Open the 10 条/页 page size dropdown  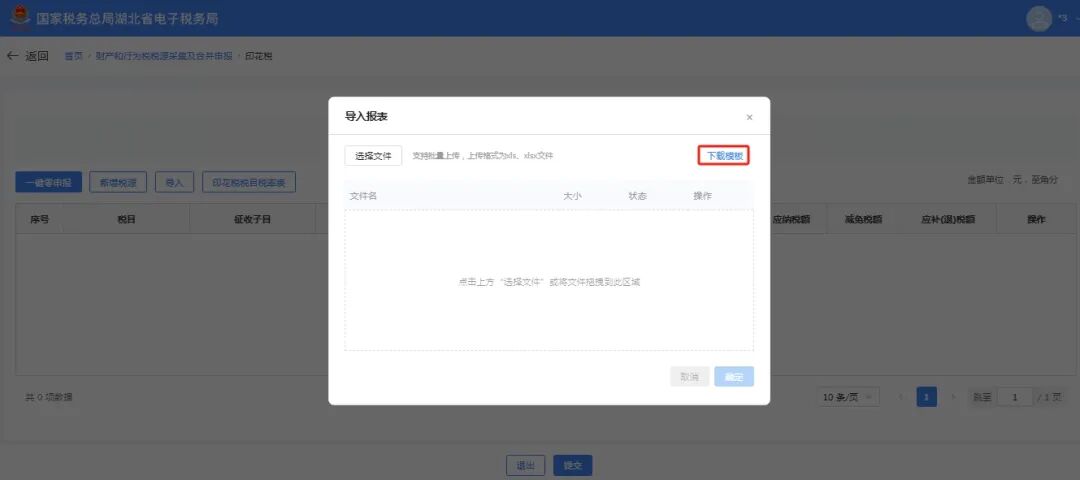point(848,397)
